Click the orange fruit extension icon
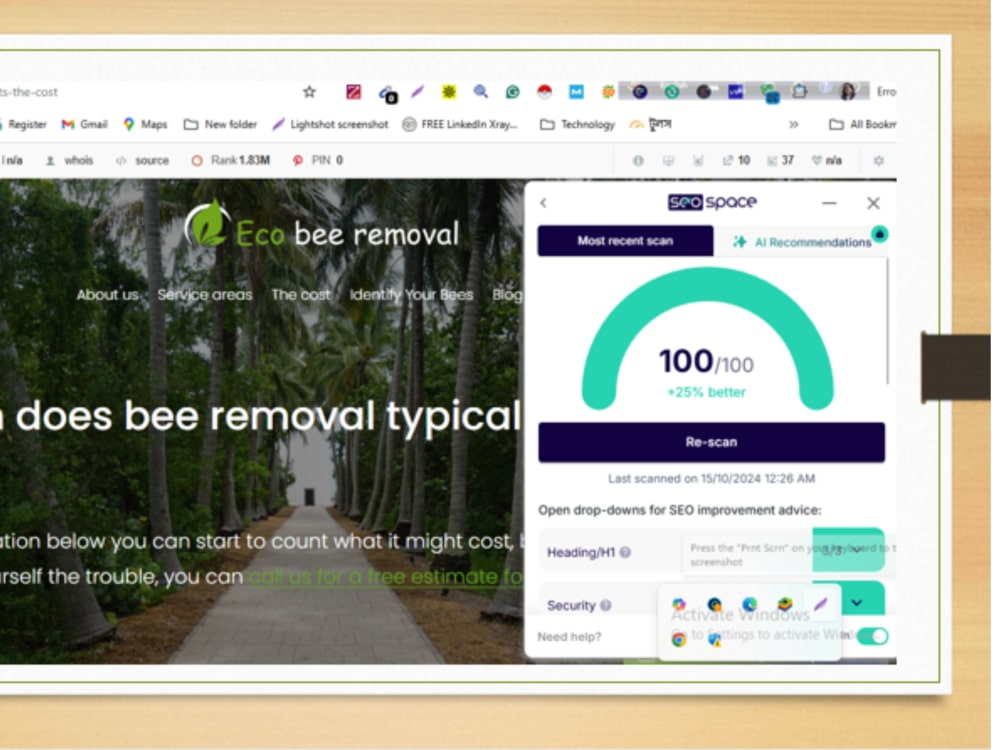 tap(608, 92)
